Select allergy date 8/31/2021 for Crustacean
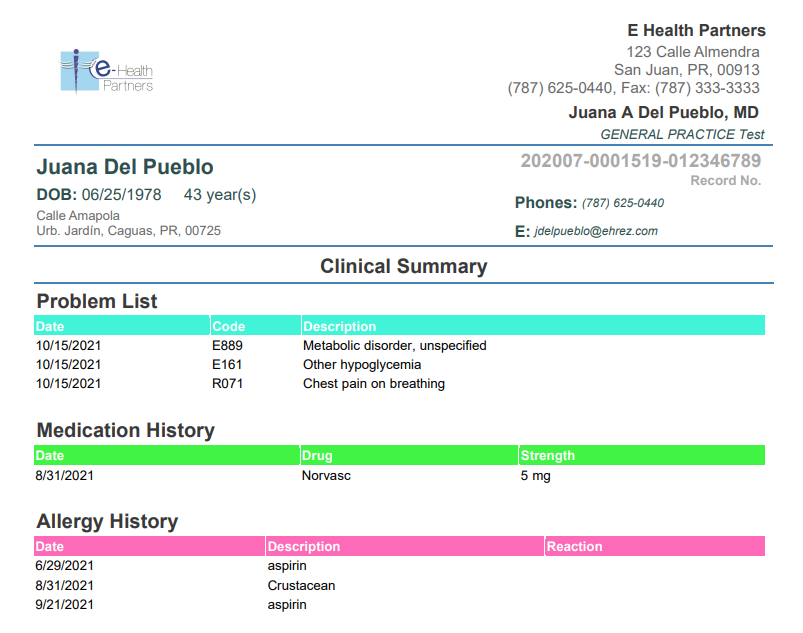 pyautogui.click(x=65, y=585)
